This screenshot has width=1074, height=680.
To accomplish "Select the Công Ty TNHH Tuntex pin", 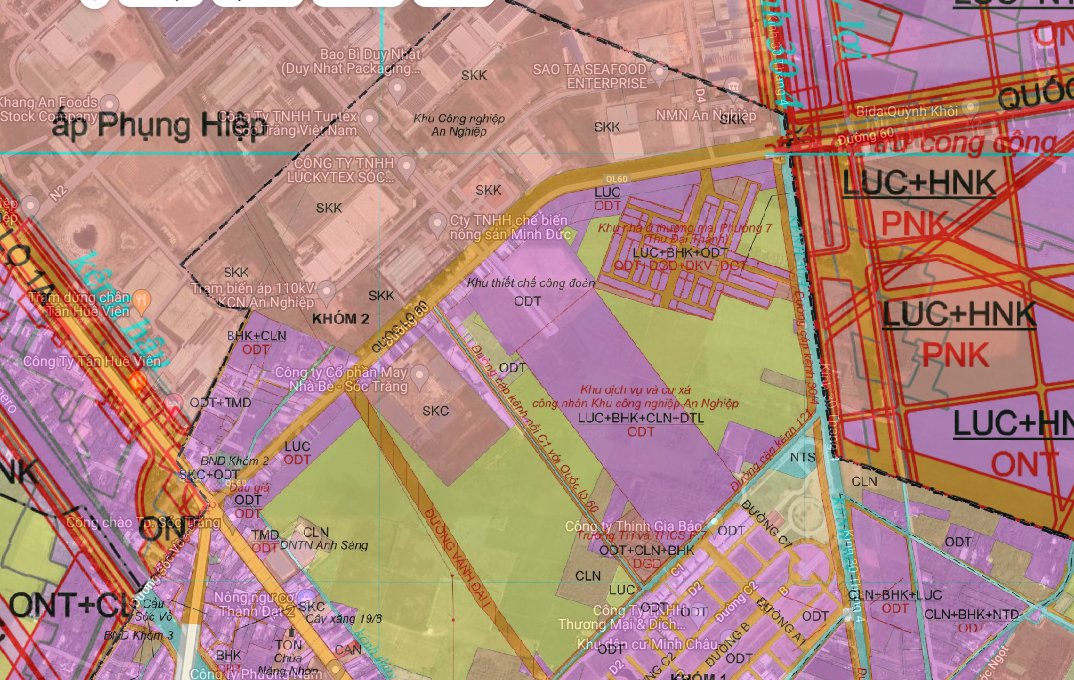I will pyautogui.click(x=369, y=120).
